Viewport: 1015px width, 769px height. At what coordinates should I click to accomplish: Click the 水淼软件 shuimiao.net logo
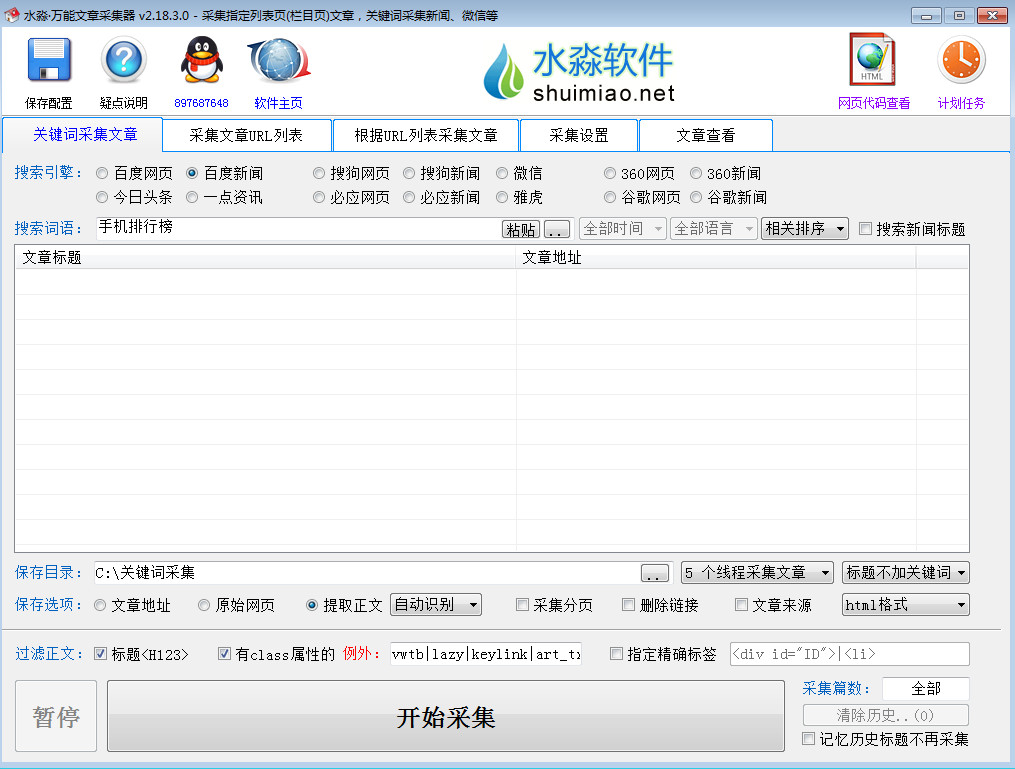pyautogui.click(x=579, y=72)
